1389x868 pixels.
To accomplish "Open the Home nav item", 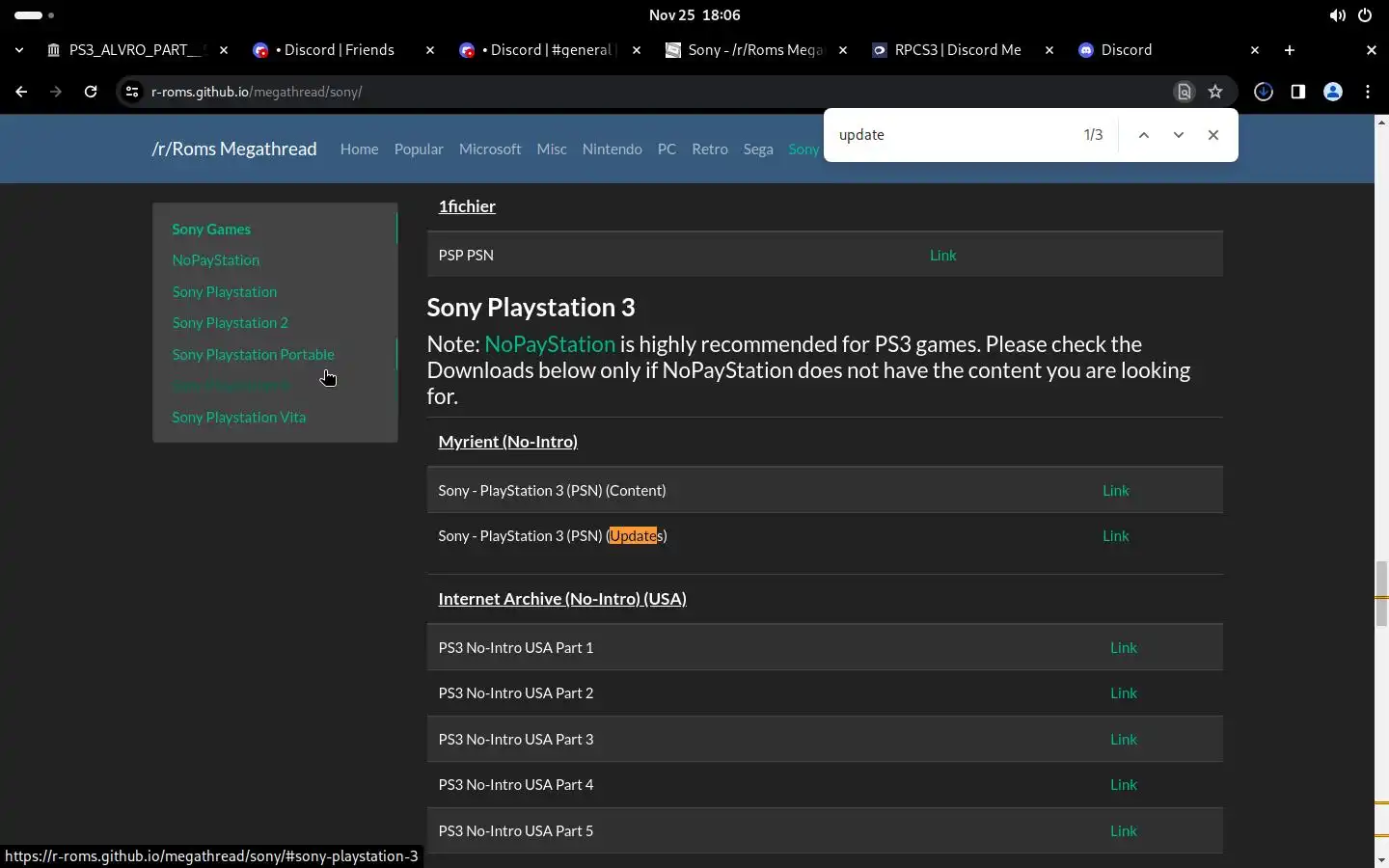I will coord(359,149).
